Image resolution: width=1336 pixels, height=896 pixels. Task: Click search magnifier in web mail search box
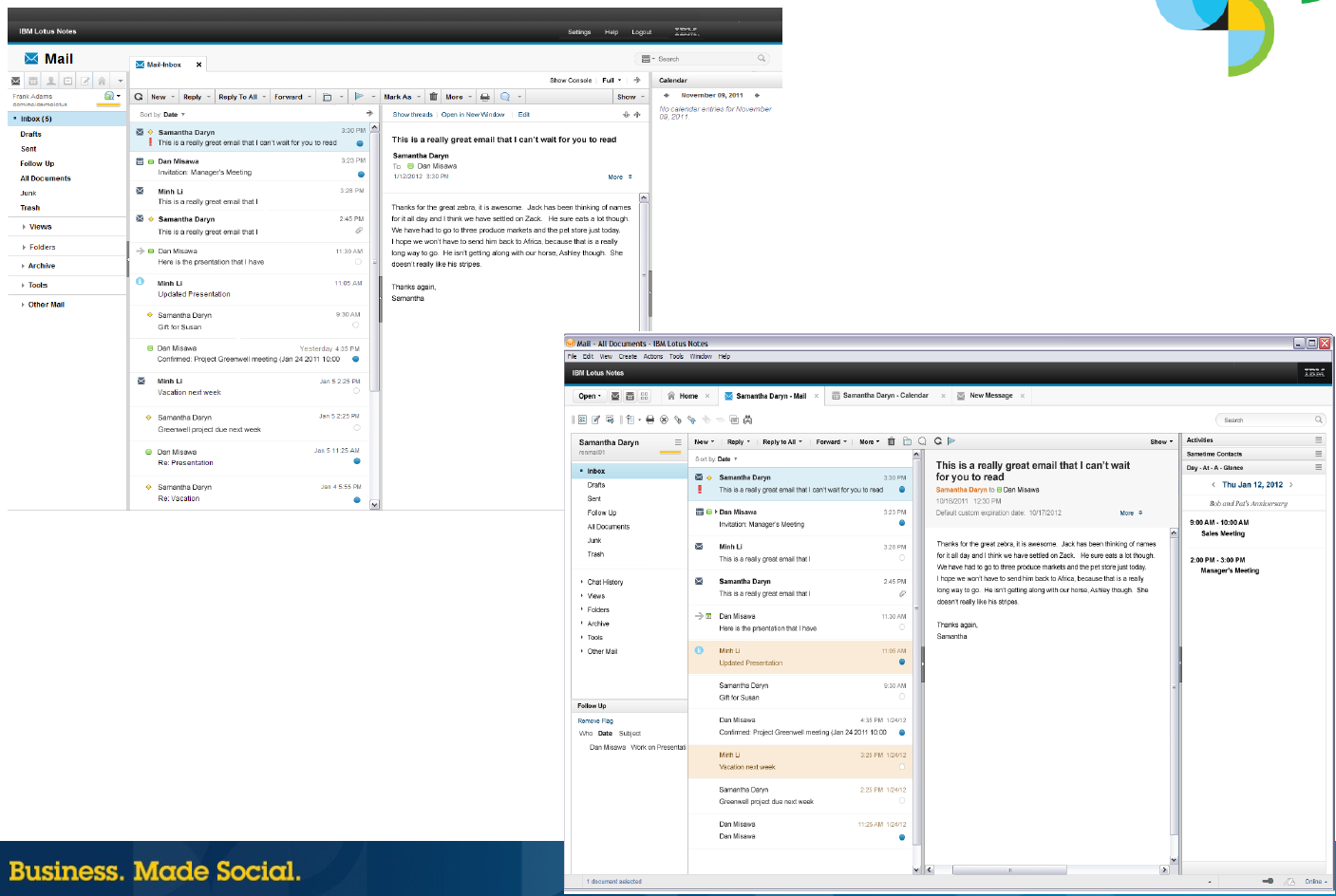tap(762, 59)
